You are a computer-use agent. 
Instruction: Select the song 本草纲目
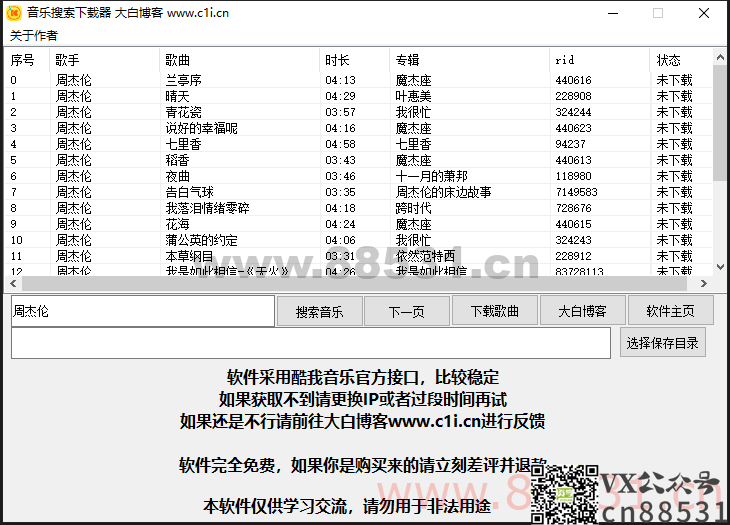(x=189, y=256)
